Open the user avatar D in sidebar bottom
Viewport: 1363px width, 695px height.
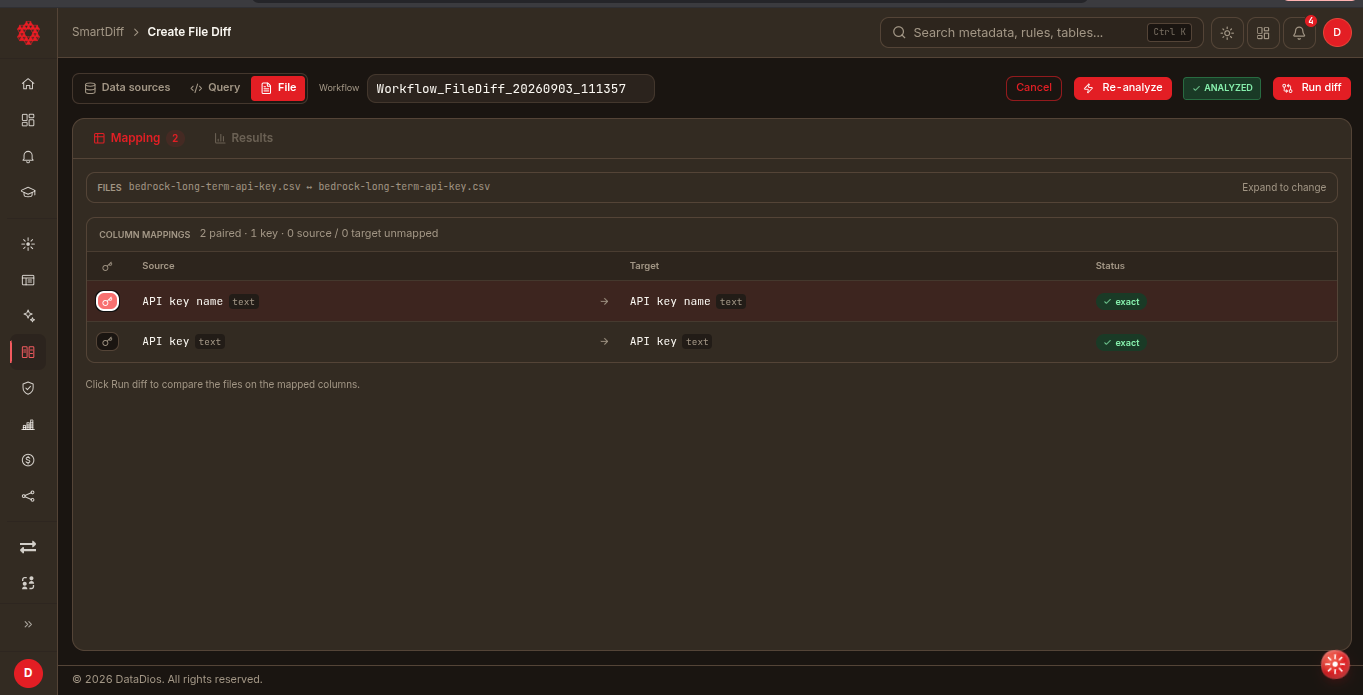coord(28,673)
